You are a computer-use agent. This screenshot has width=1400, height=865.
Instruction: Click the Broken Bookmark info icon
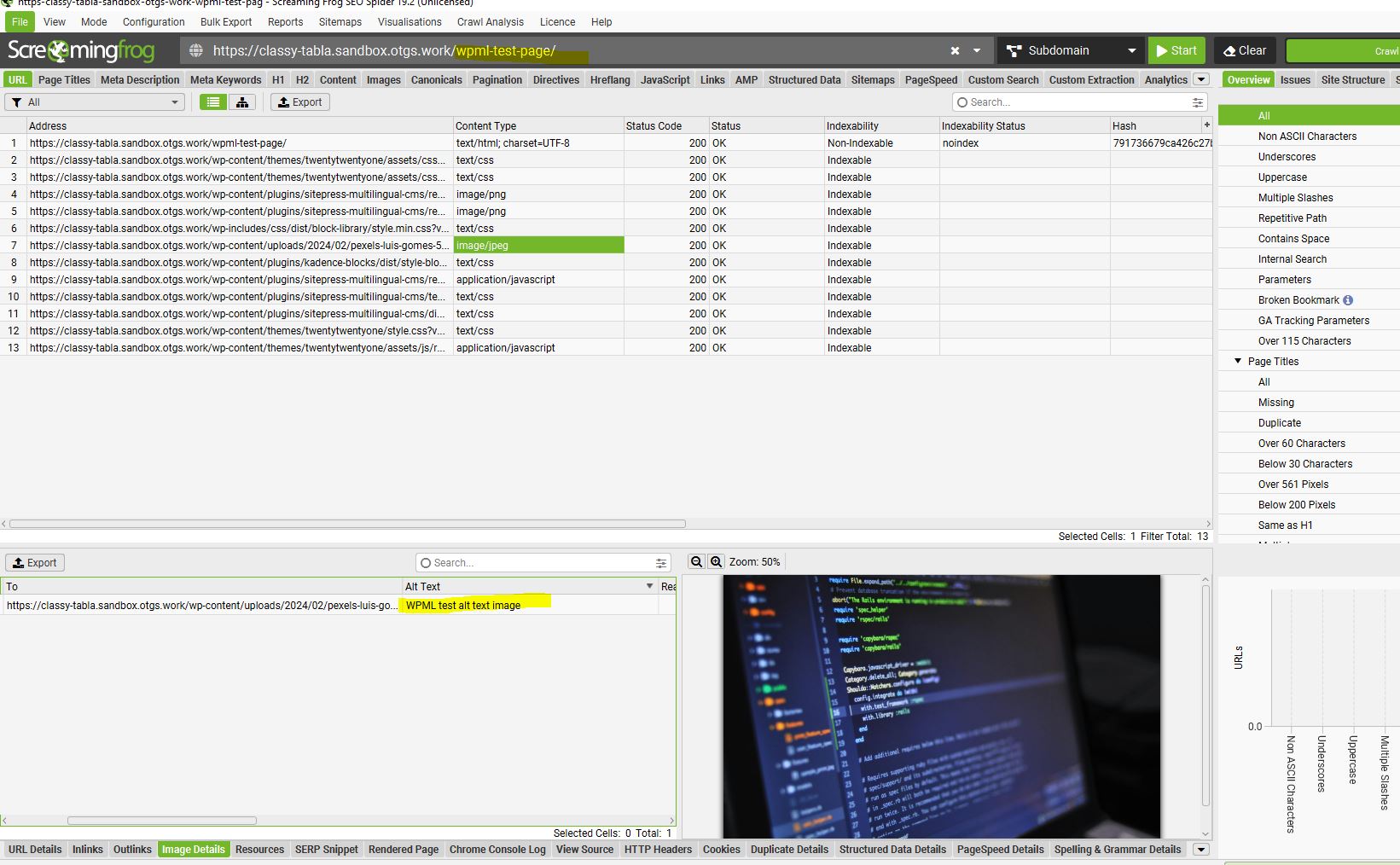click(1348, 300)
